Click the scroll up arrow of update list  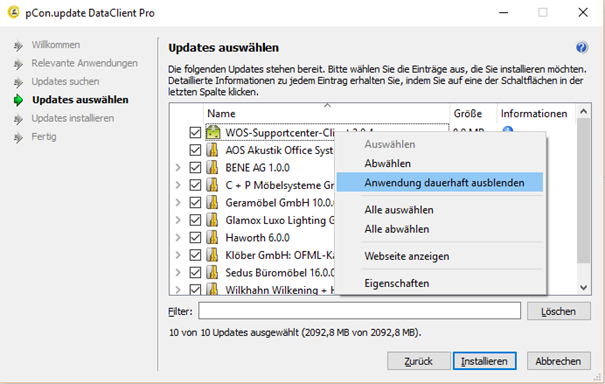click(x=583, y=112)
